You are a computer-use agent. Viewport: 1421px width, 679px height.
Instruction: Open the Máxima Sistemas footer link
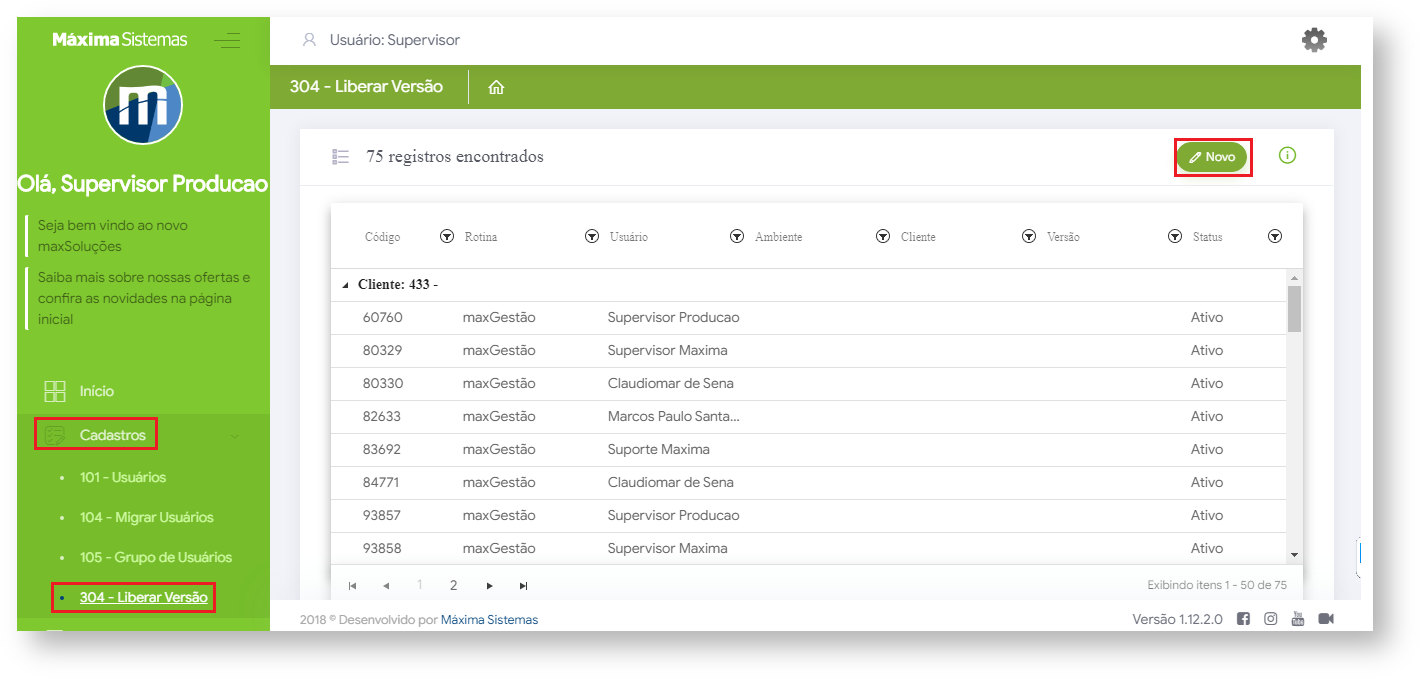(489, 619)
